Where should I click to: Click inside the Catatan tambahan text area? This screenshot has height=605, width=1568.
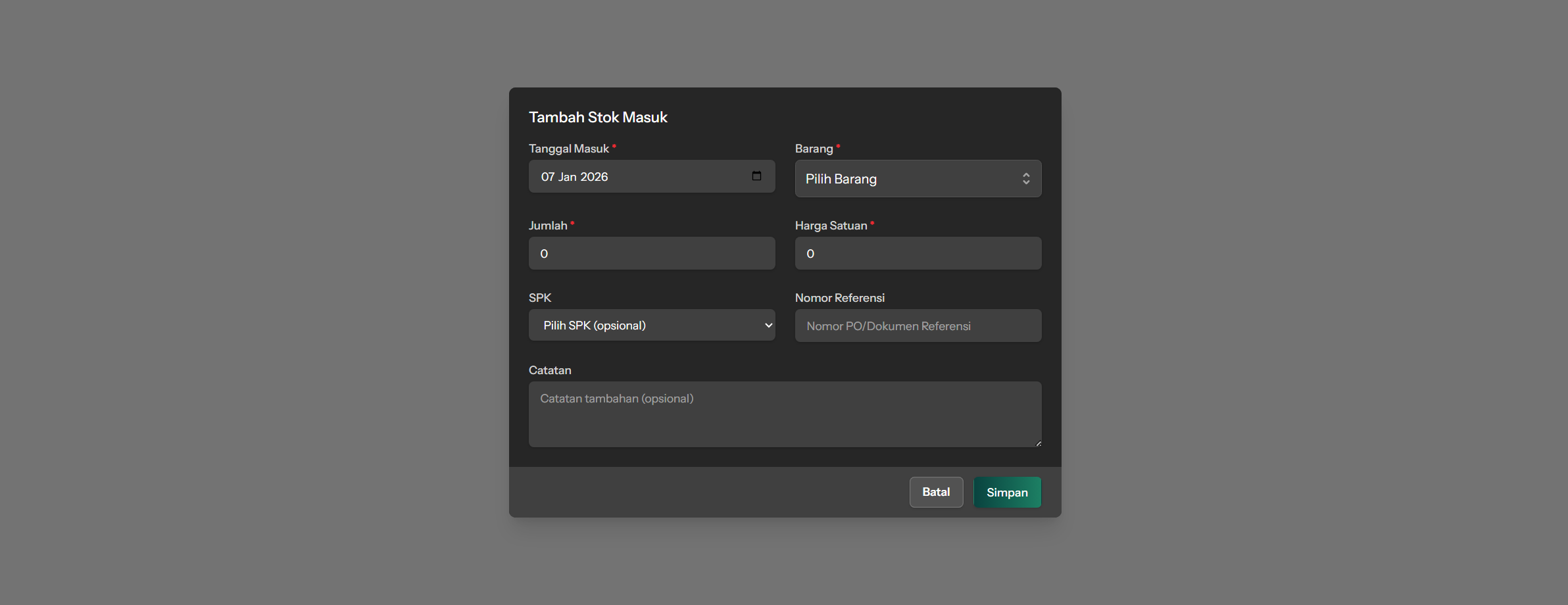coord(784,414)
